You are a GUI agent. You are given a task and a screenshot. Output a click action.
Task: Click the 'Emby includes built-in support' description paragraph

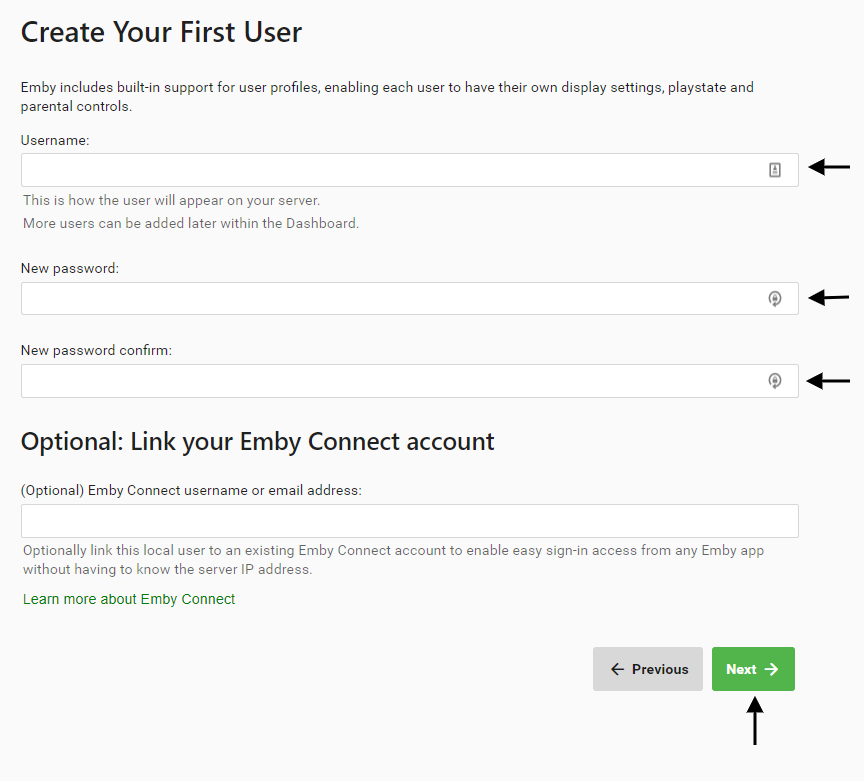pyautogui.click(x=387, y=96)
